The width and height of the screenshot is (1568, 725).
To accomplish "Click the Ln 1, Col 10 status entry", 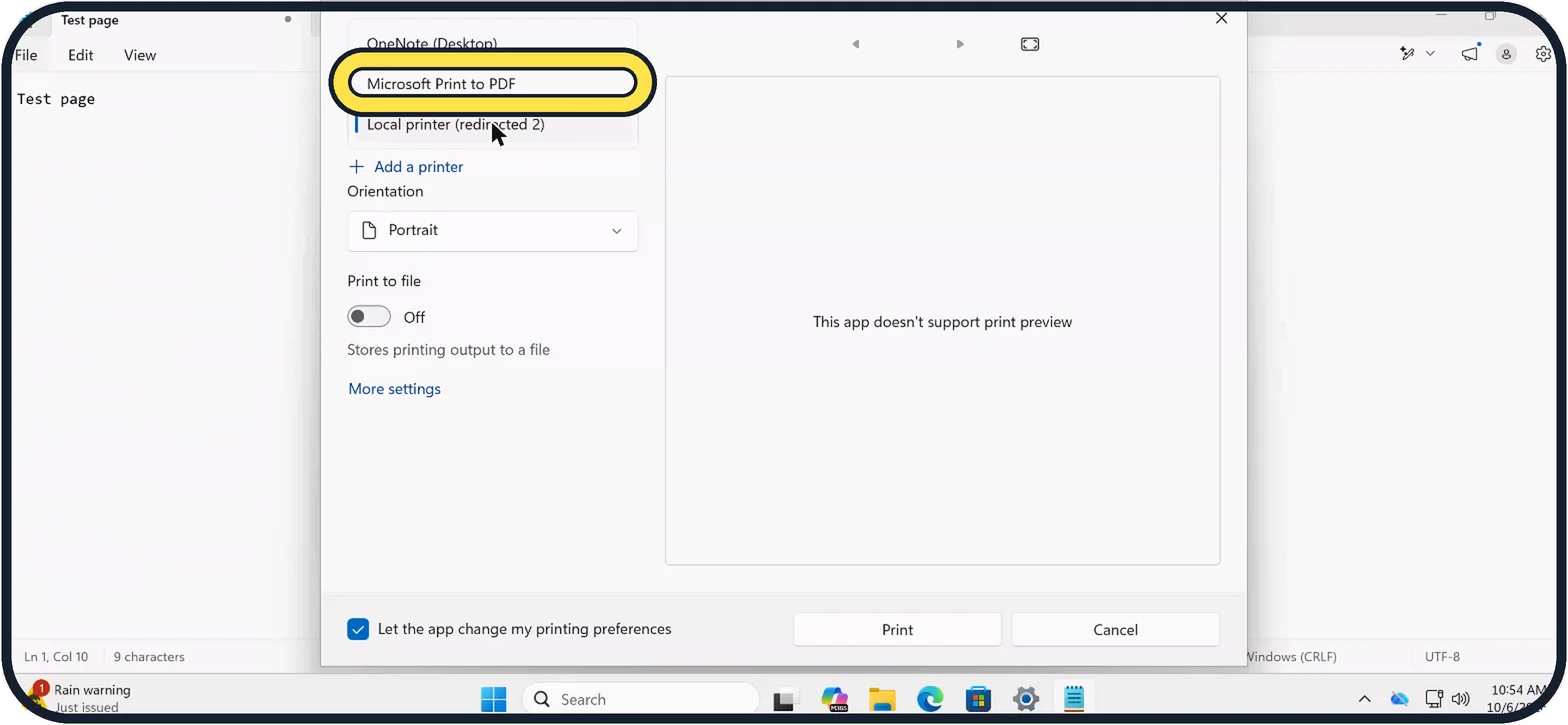I will click(x=56, y=657).
